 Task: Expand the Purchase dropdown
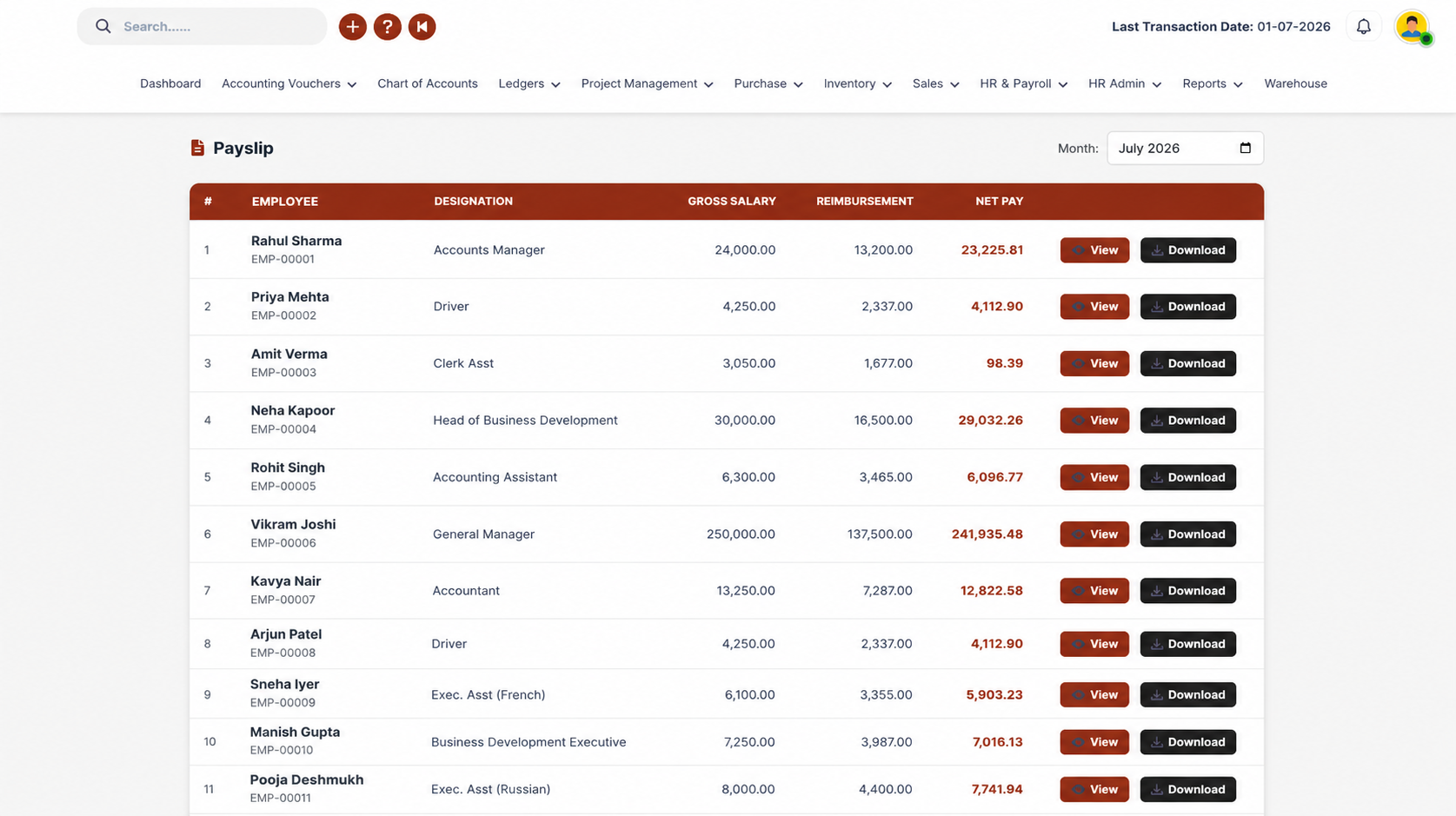tap(768, 84)
